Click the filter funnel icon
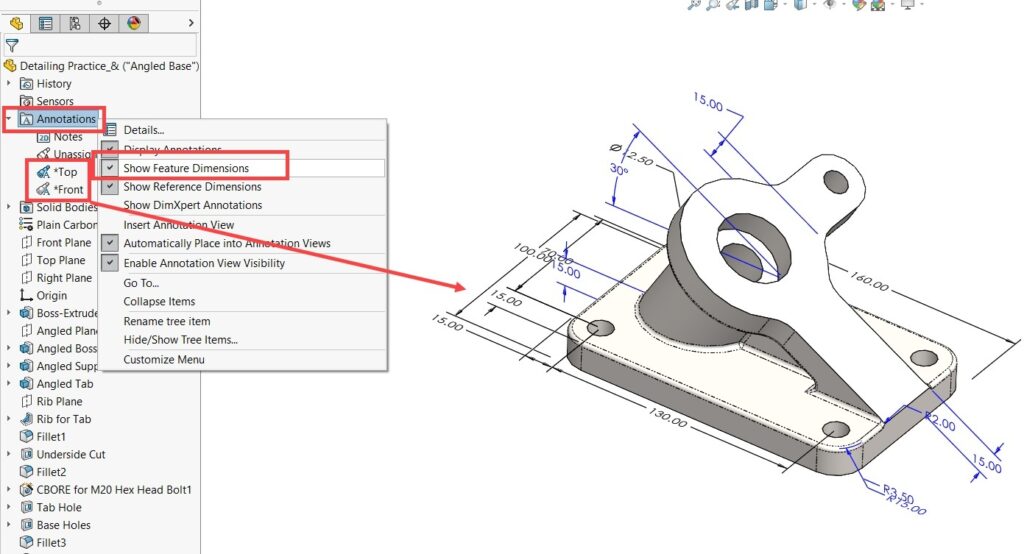The width and height of the screenshot is (1024, 554). (x=12, y=45)
